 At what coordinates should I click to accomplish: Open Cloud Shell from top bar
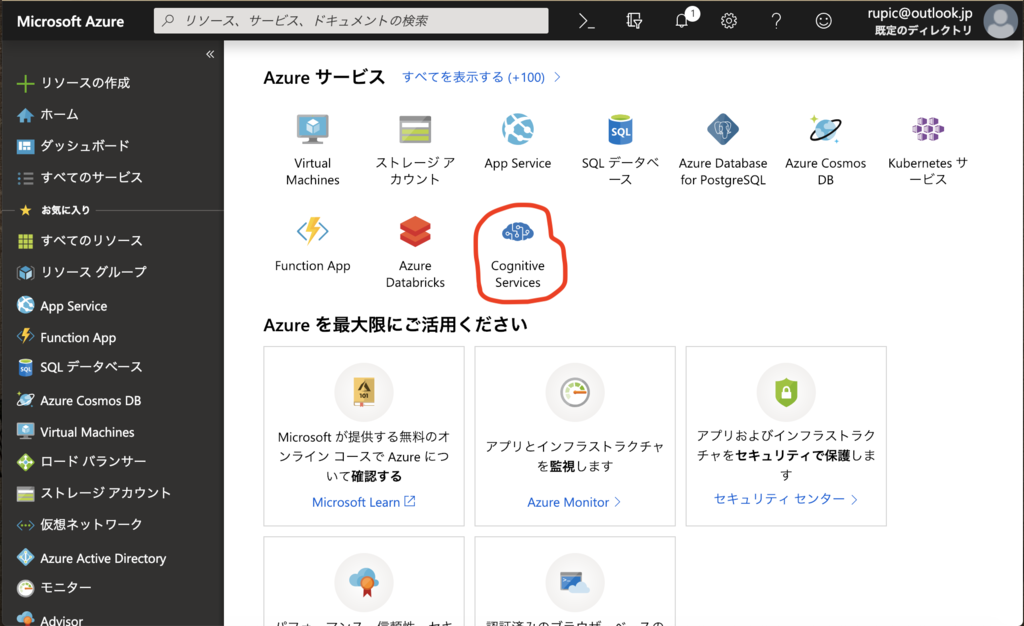pos(586,21)
